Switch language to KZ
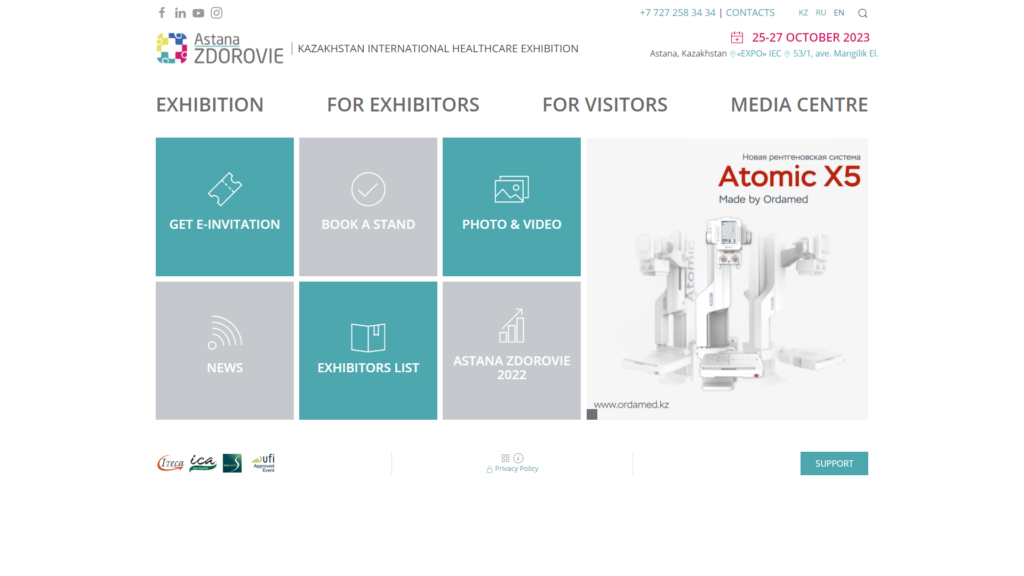 tap(803, 13)
